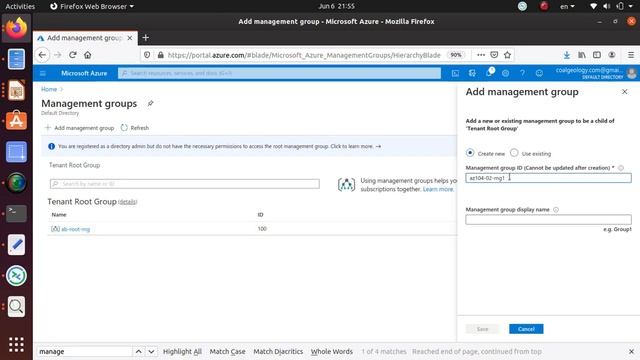
Task: Open the page actions three-dot menu
Action: pos(481,55)
